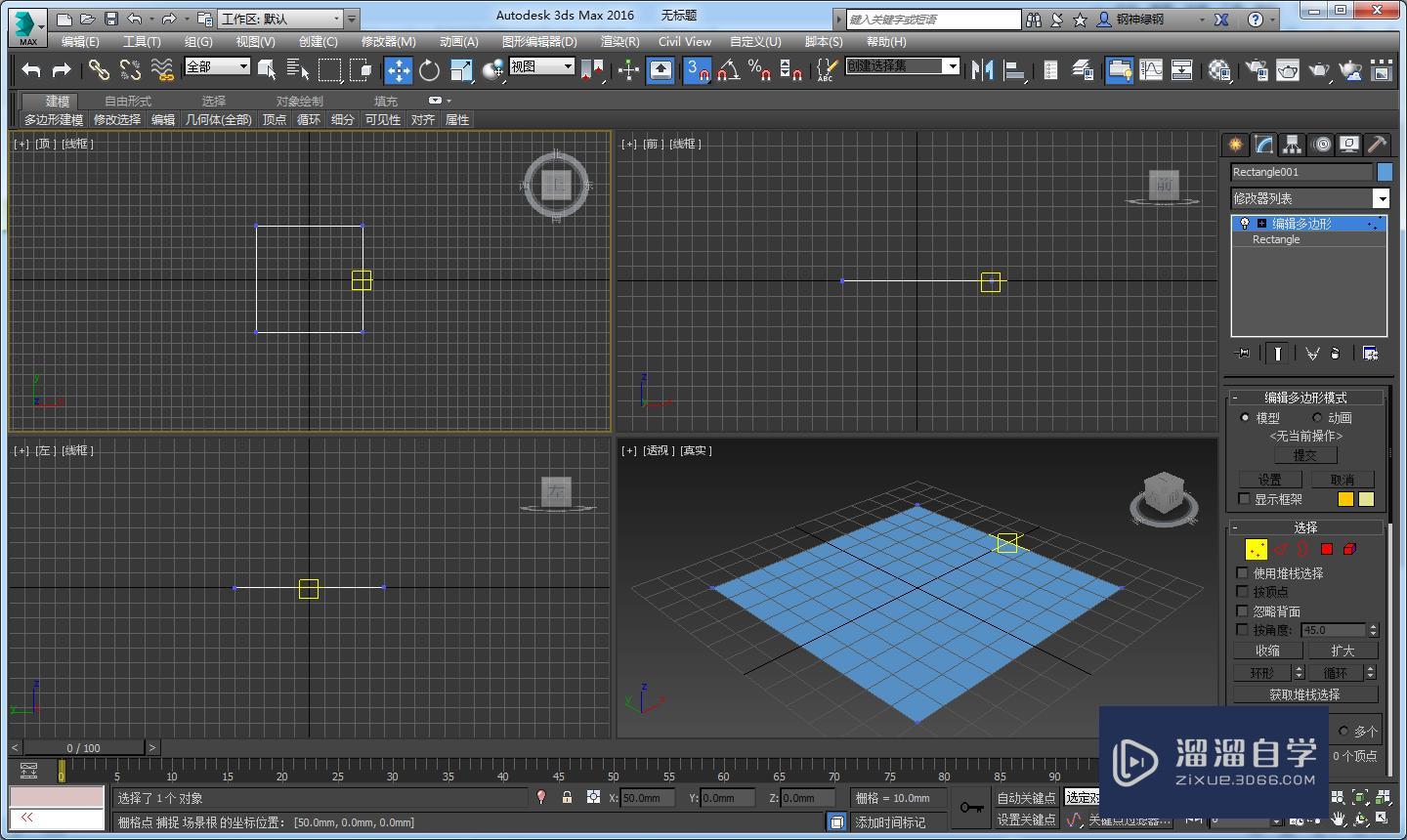1407x840 pixels.
Task: Enable the 按角度 checkbox
Action: click(1243, 630)
